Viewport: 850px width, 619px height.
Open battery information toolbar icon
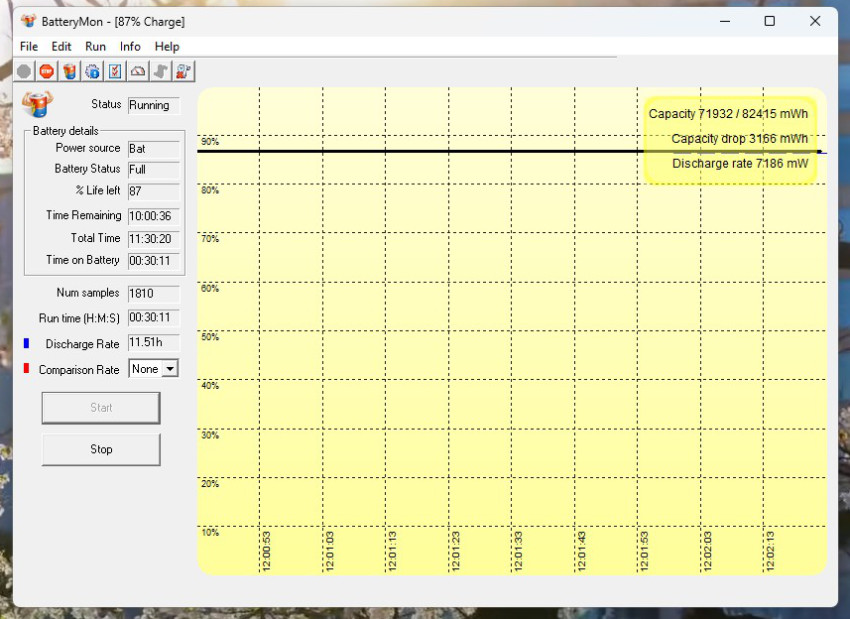69,71
